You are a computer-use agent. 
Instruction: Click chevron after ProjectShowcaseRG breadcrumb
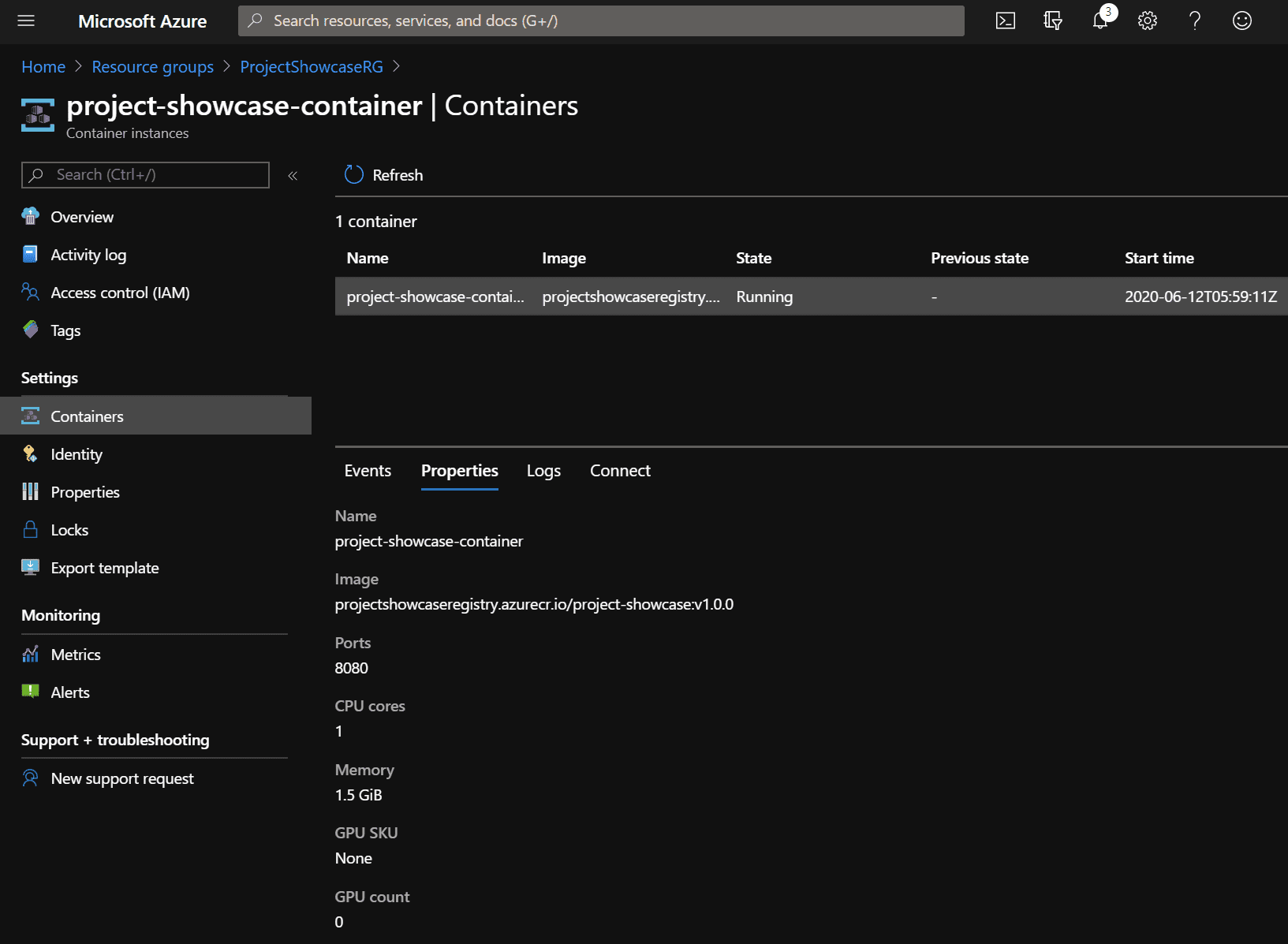point(397,66)
